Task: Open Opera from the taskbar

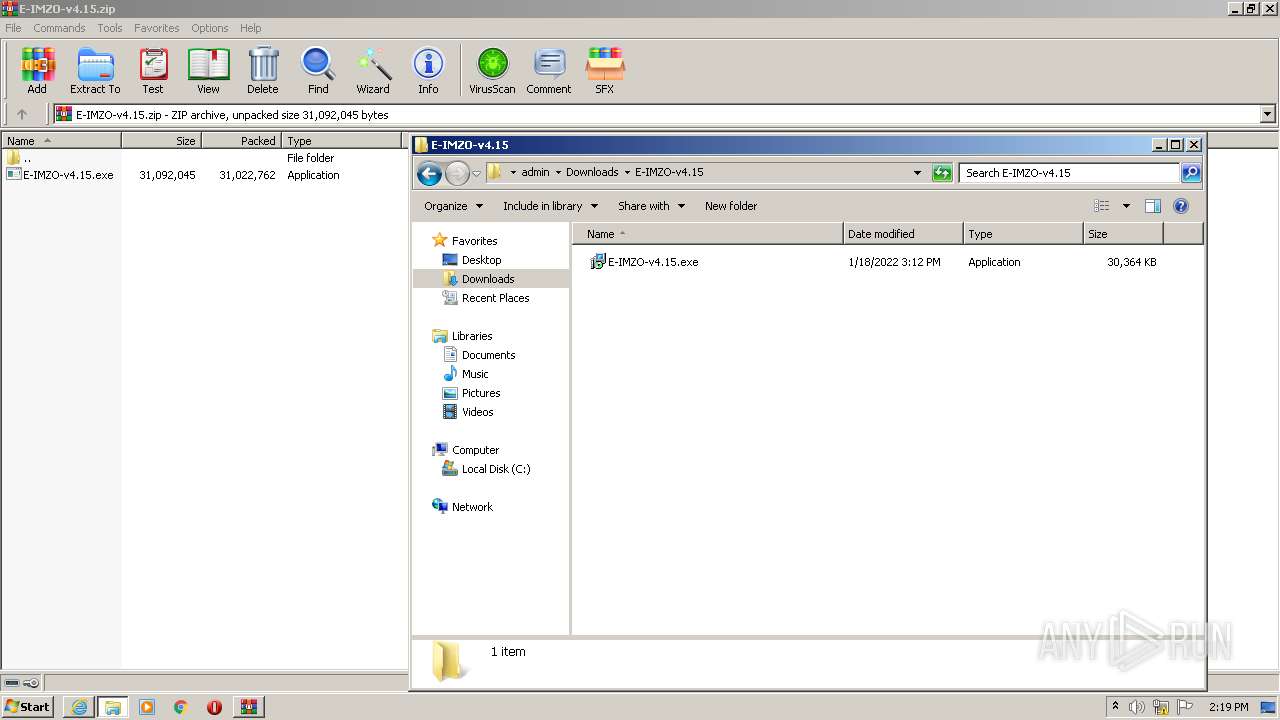Action: (214, 707)
